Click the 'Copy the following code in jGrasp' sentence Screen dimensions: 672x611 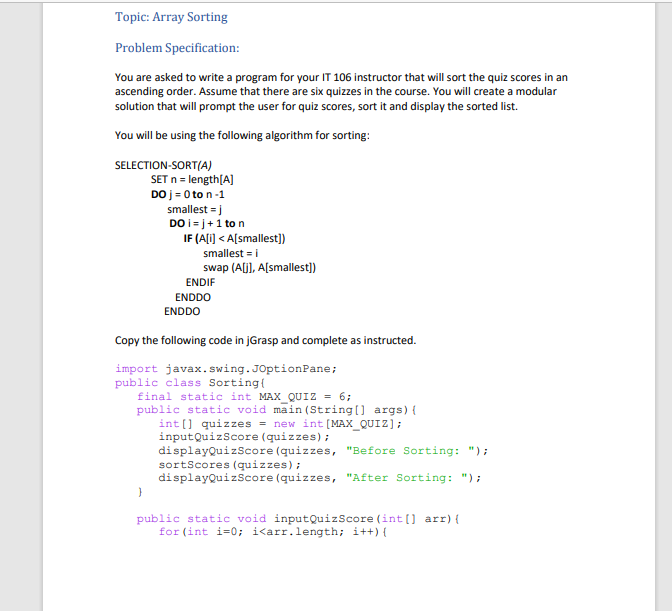(x=265, y=341)
